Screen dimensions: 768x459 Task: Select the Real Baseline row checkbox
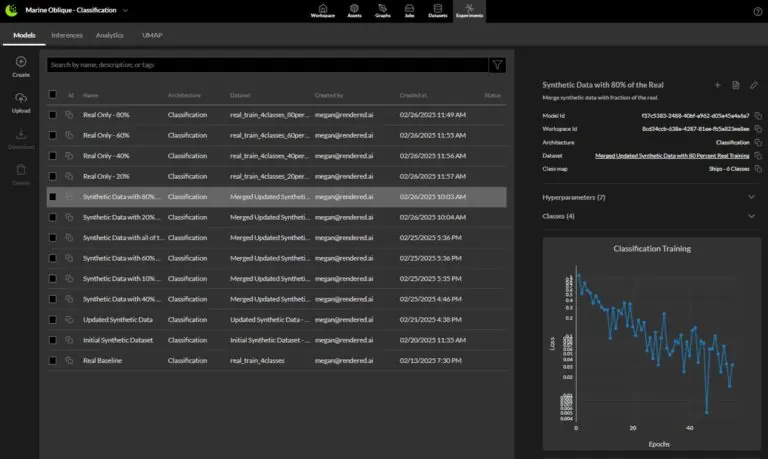pyautogui.click(x=53, y=360)
